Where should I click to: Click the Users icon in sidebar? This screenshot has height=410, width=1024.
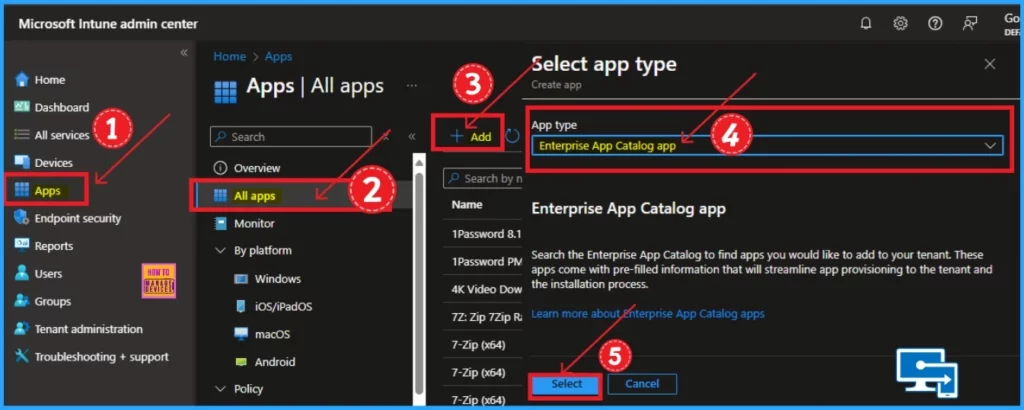tap(22, 274)
